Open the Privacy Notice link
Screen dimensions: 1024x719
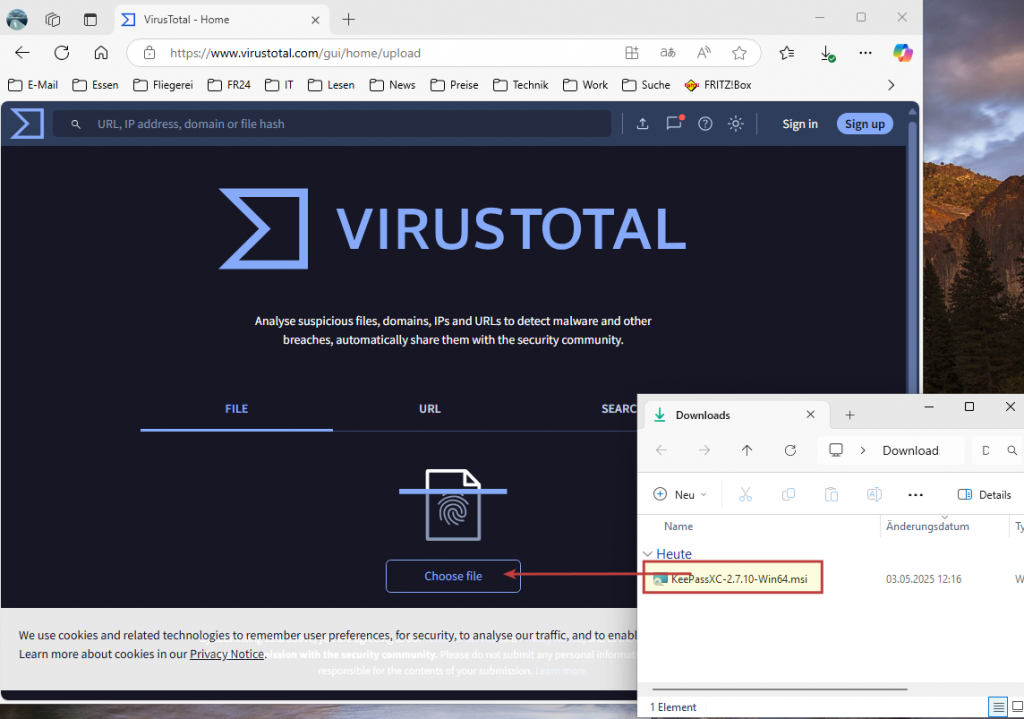pyautogui.click(x=227, y=654)
